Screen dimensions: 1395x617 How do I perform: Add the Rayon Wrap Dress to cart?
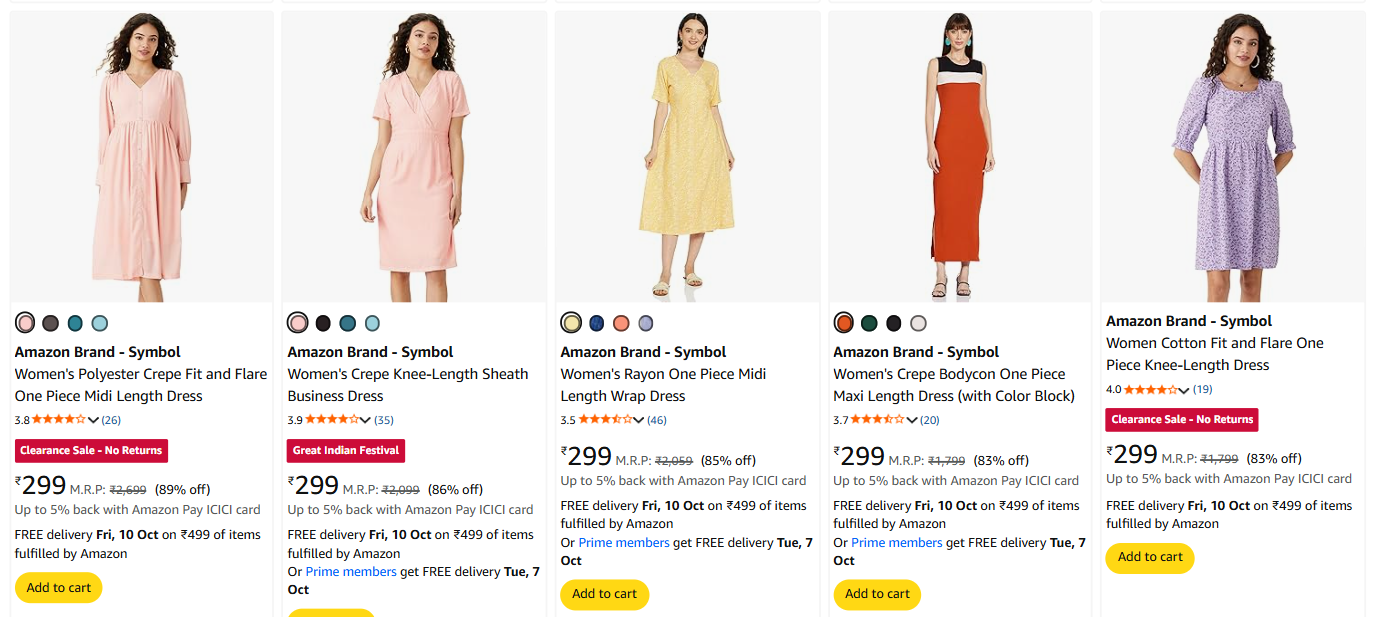pyautogui.click(x=604, y=594)
